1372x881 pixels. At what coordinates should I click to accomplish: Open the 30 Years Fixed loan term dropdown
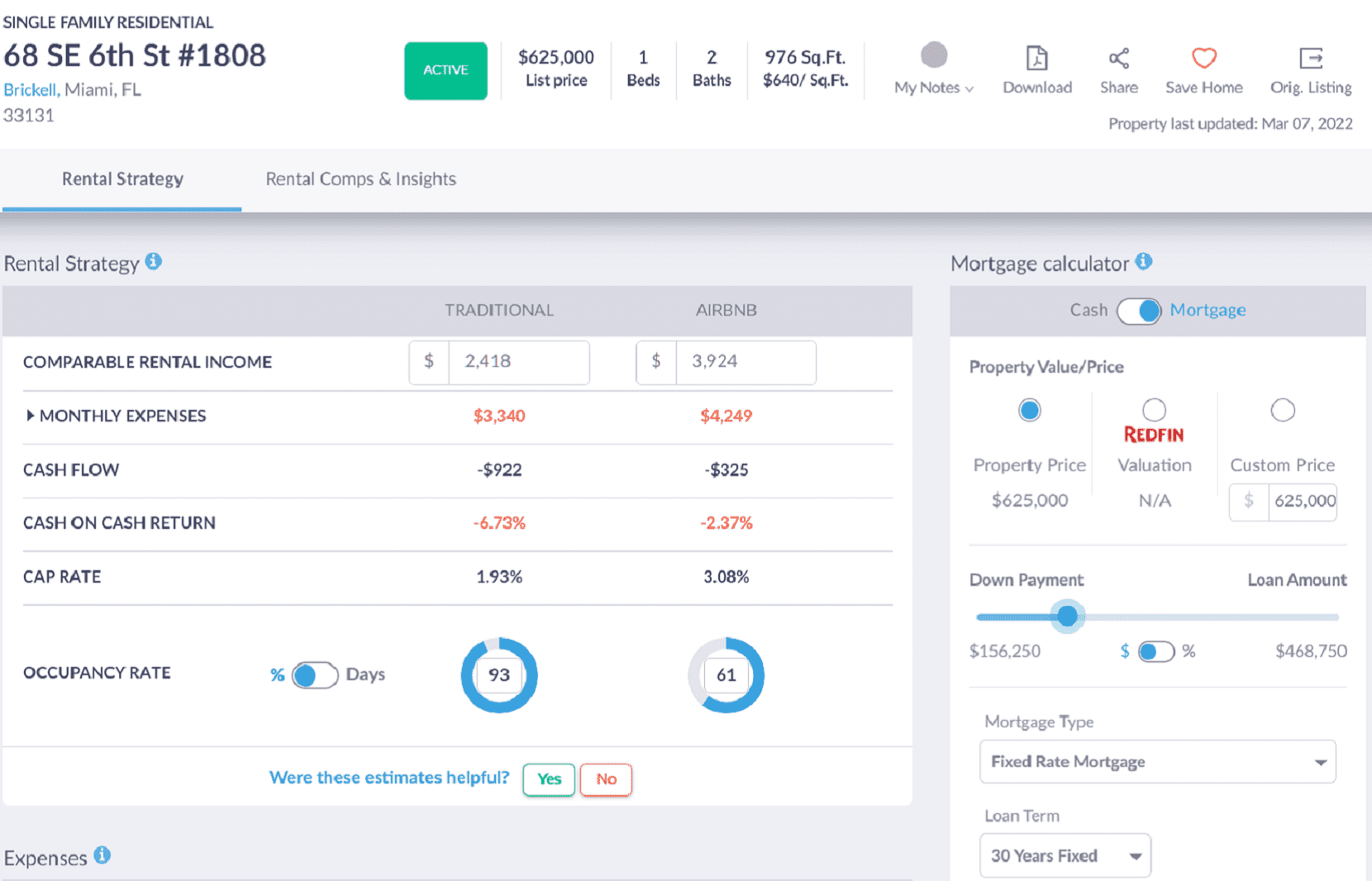point(1065,856)
